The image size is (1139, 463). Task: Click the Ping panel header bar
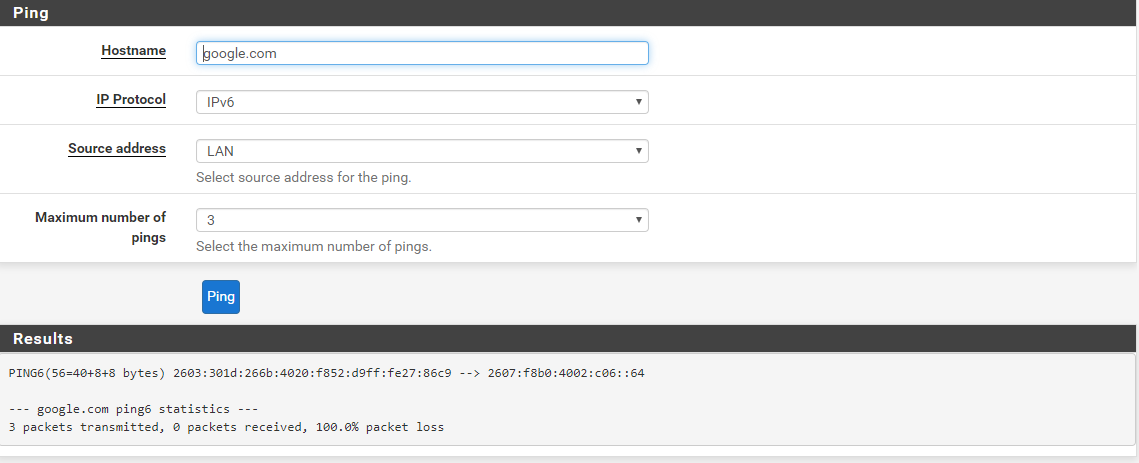568,13
